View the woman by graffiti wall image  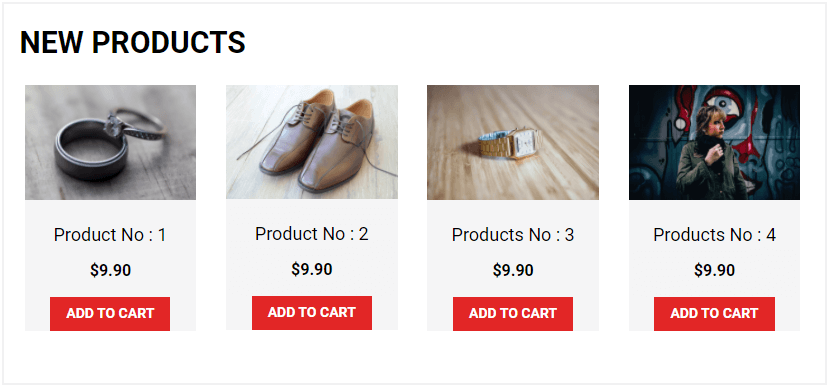coord(714,142)
